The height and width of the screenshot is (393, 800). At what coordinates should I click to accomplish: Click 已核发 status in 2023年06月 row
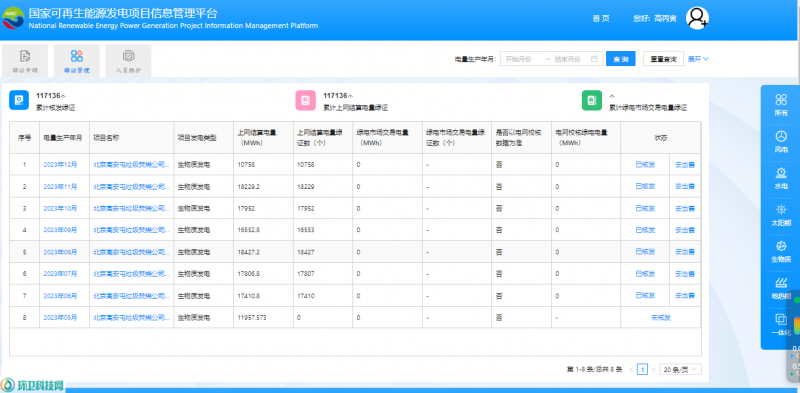pos(645,296)
